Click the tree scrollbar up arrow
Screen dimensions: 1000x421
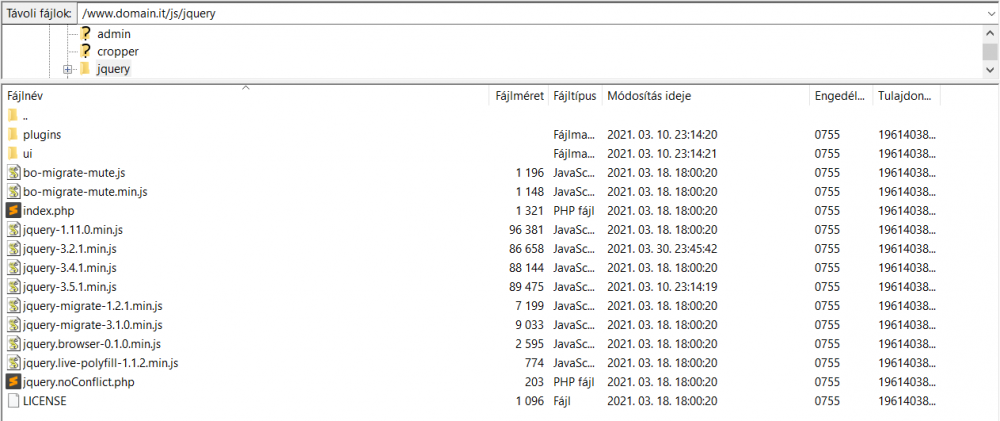(990, 33)
